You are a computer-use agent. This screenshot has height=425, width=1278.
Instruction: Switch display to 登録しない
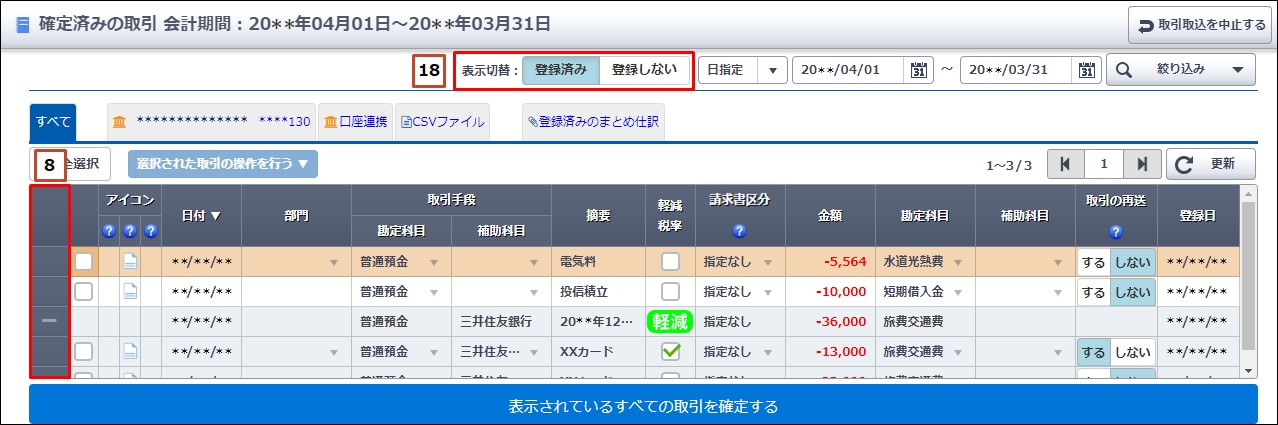(644, 70)
